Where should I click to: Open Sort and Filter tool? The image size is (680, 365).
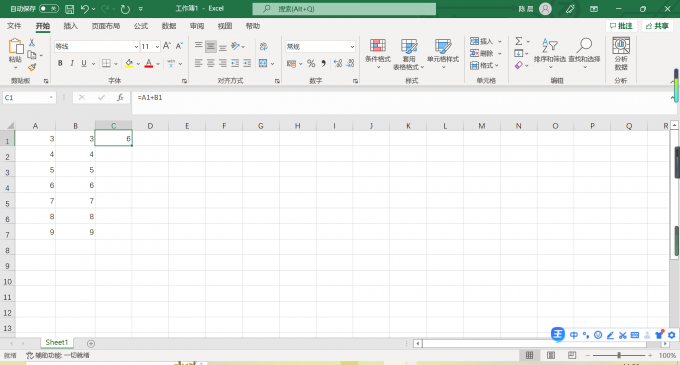point(549,53)
